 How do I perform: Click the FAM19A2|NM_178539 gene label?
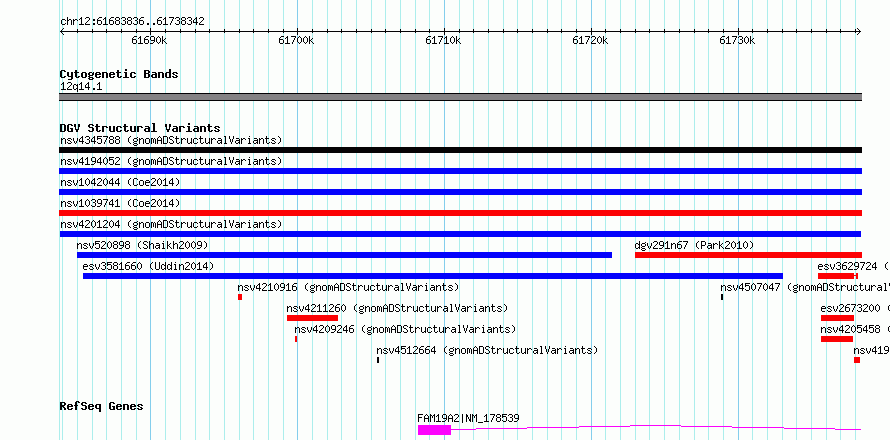(468, 418)
